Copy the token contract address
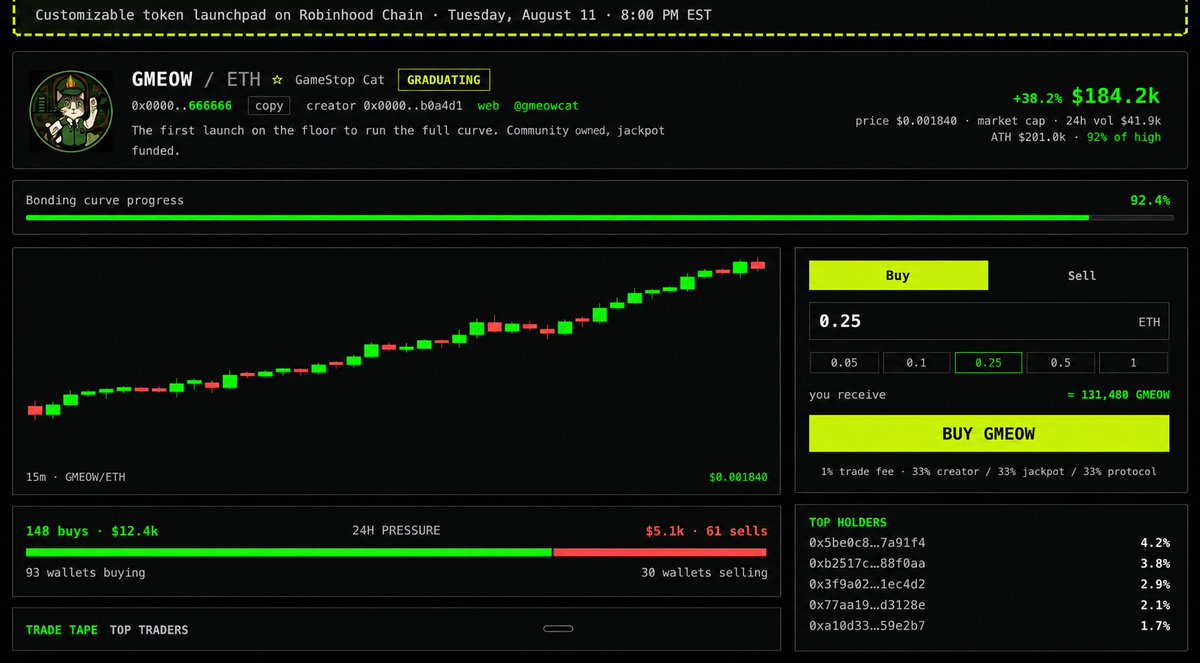1200x663 pixels. (269, 106)
